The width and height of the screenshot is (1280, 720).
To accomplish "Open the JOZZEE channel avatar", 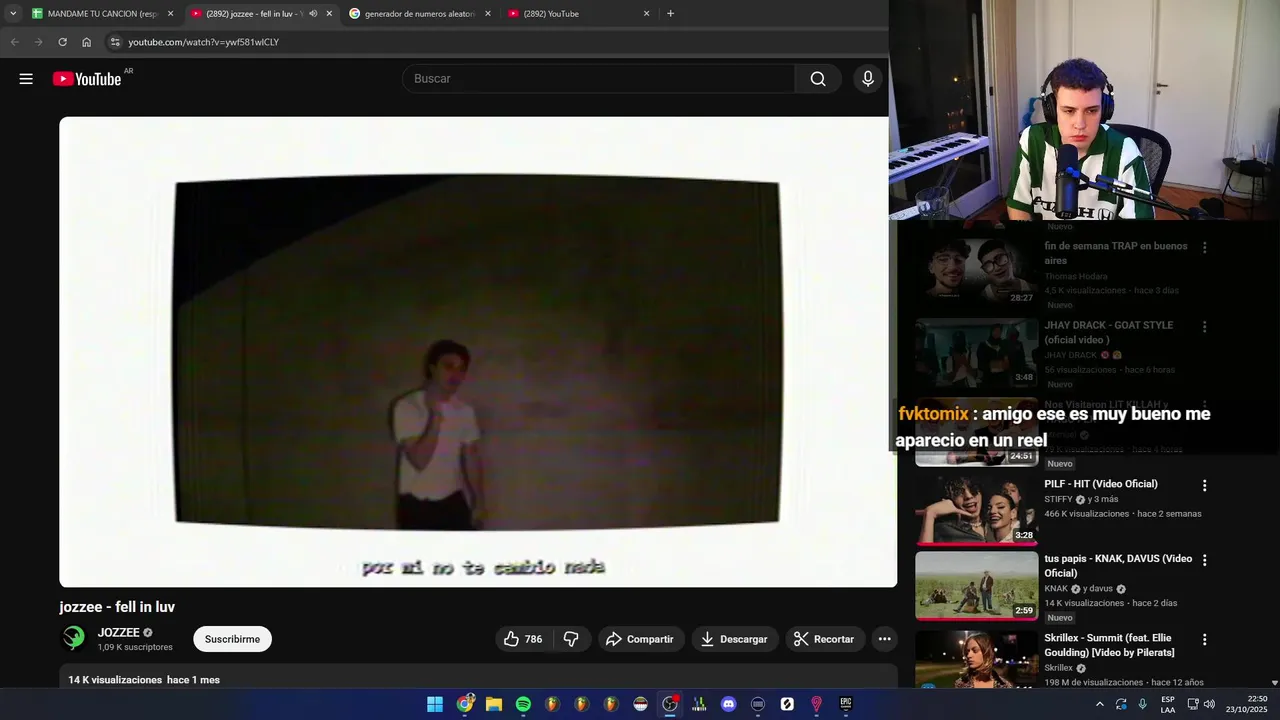I will pyautogui.click(x=74, y=639).
